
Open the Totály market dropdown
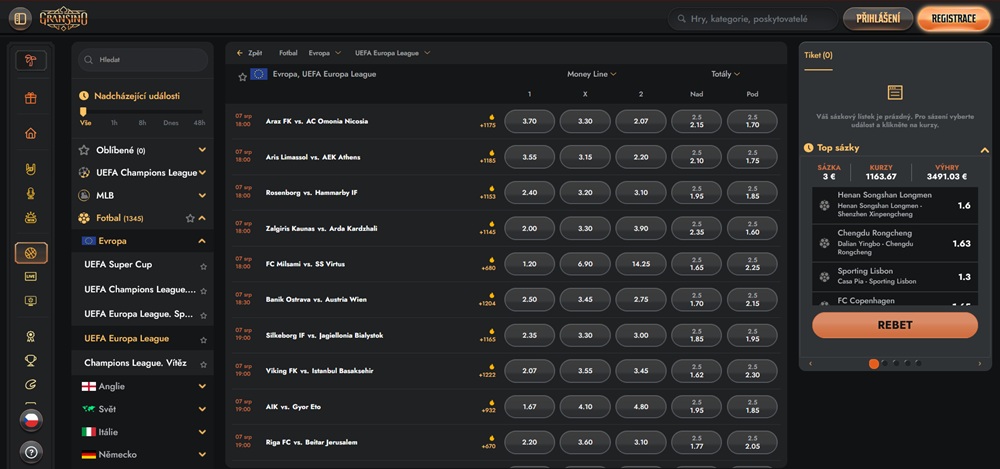pyautogui.click(x=725, y=74)
